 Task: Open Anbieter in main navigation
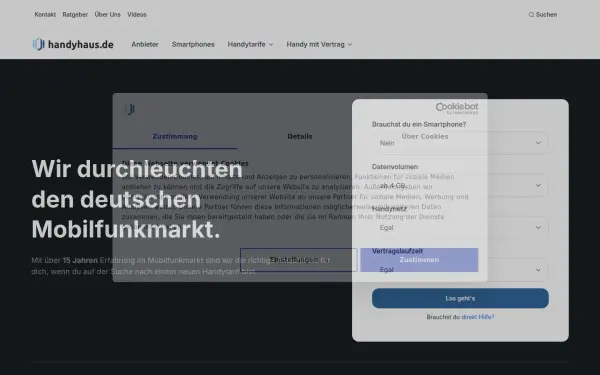click(x=145, y=44)
